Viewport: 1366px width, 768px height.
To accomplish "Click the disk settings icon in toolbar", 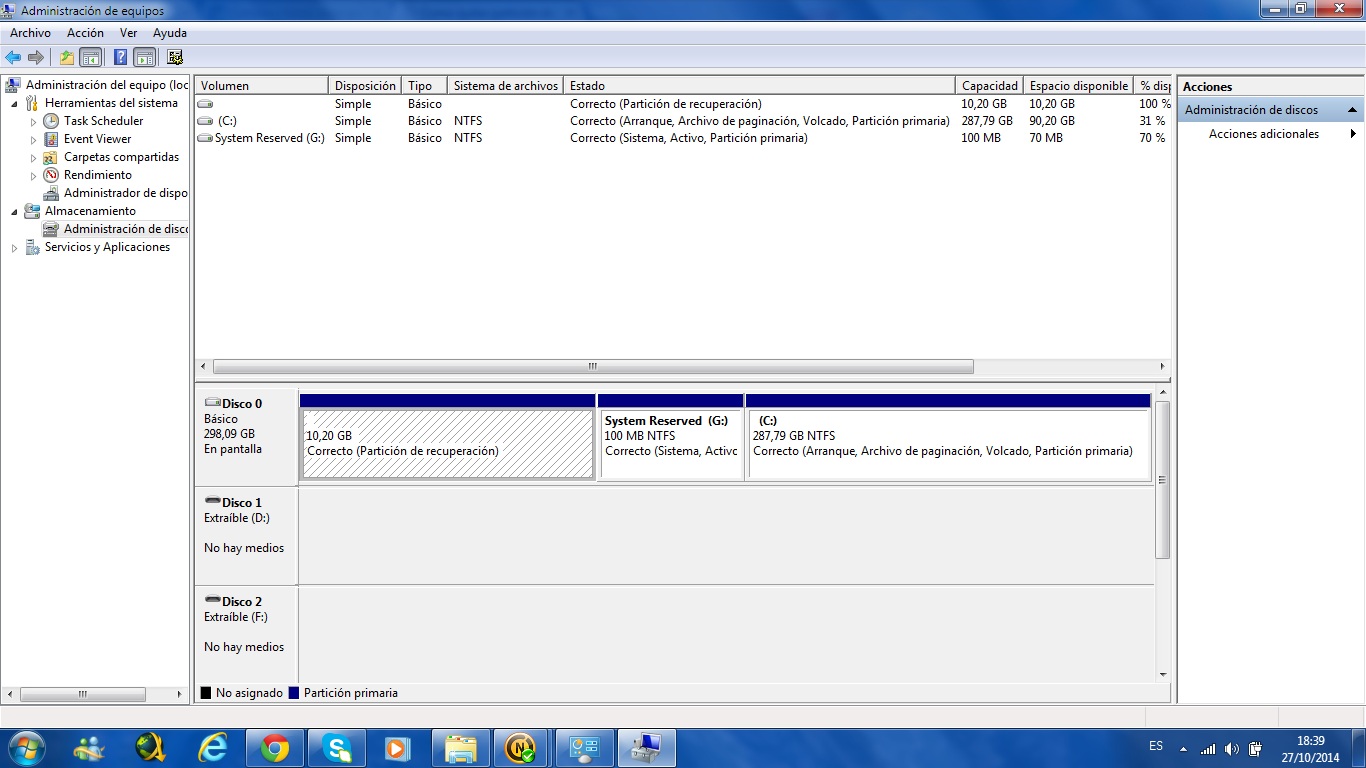I will pyautogui.click(x=175, y=58).
